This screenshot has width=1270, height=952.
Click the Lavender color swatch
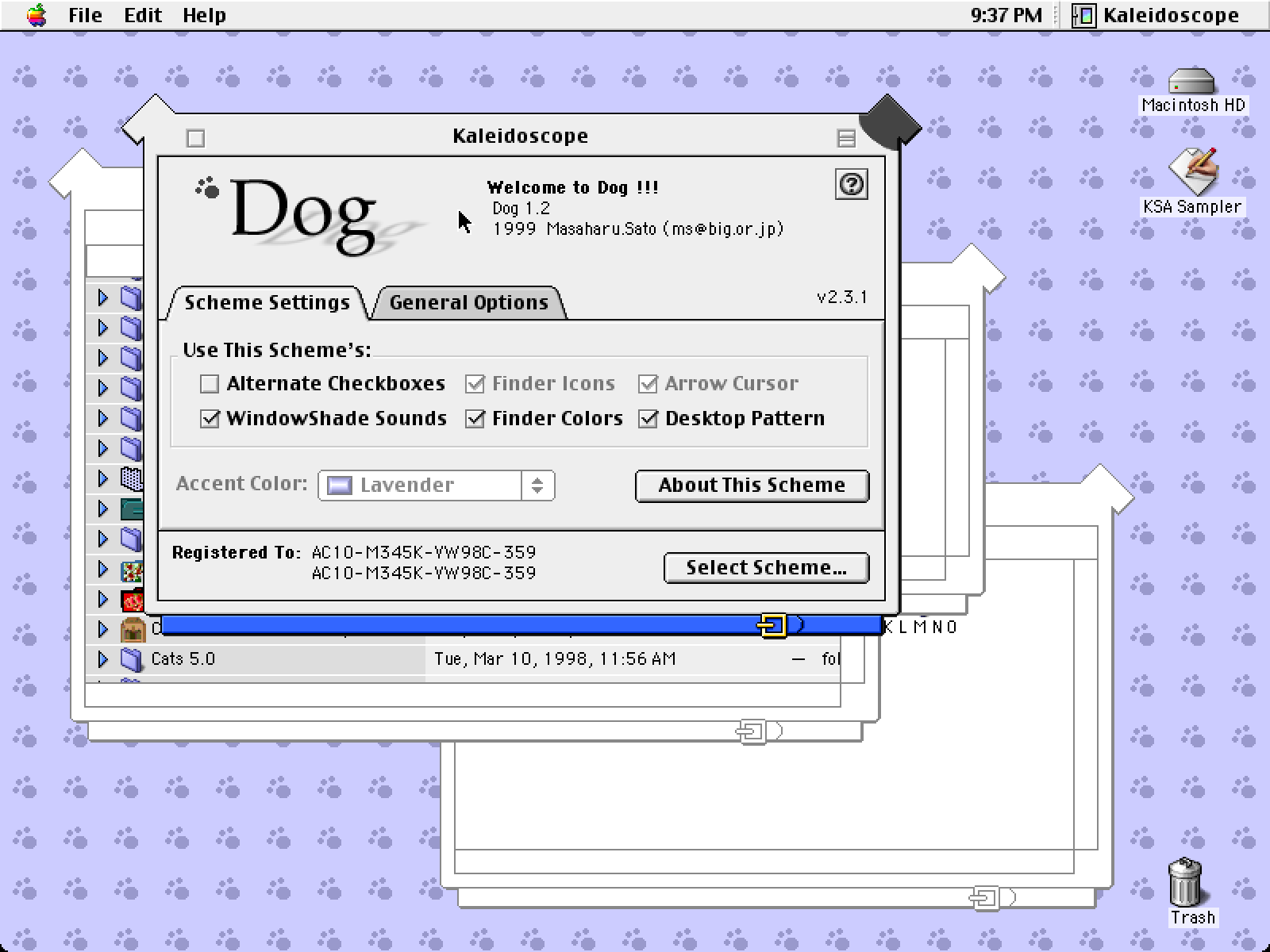point(340,486)
